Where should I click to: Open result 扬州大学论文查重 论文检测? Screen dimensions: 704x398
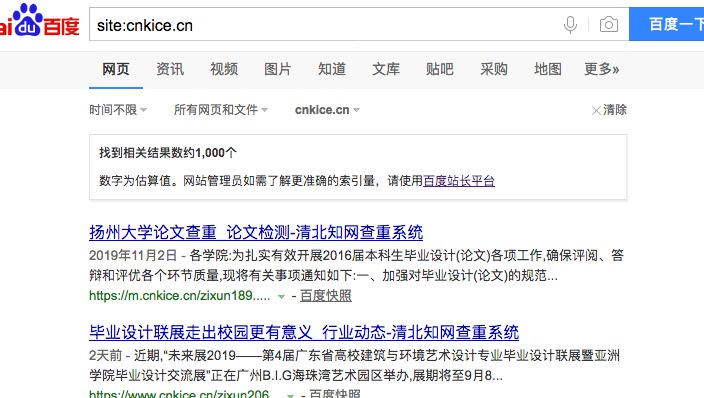256,232
